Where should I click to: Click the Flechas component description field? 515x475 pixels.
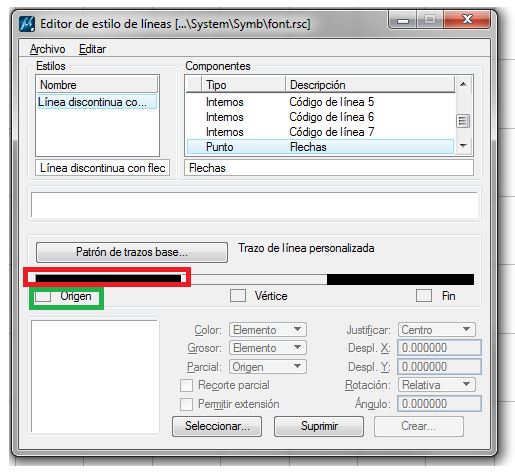329,168
